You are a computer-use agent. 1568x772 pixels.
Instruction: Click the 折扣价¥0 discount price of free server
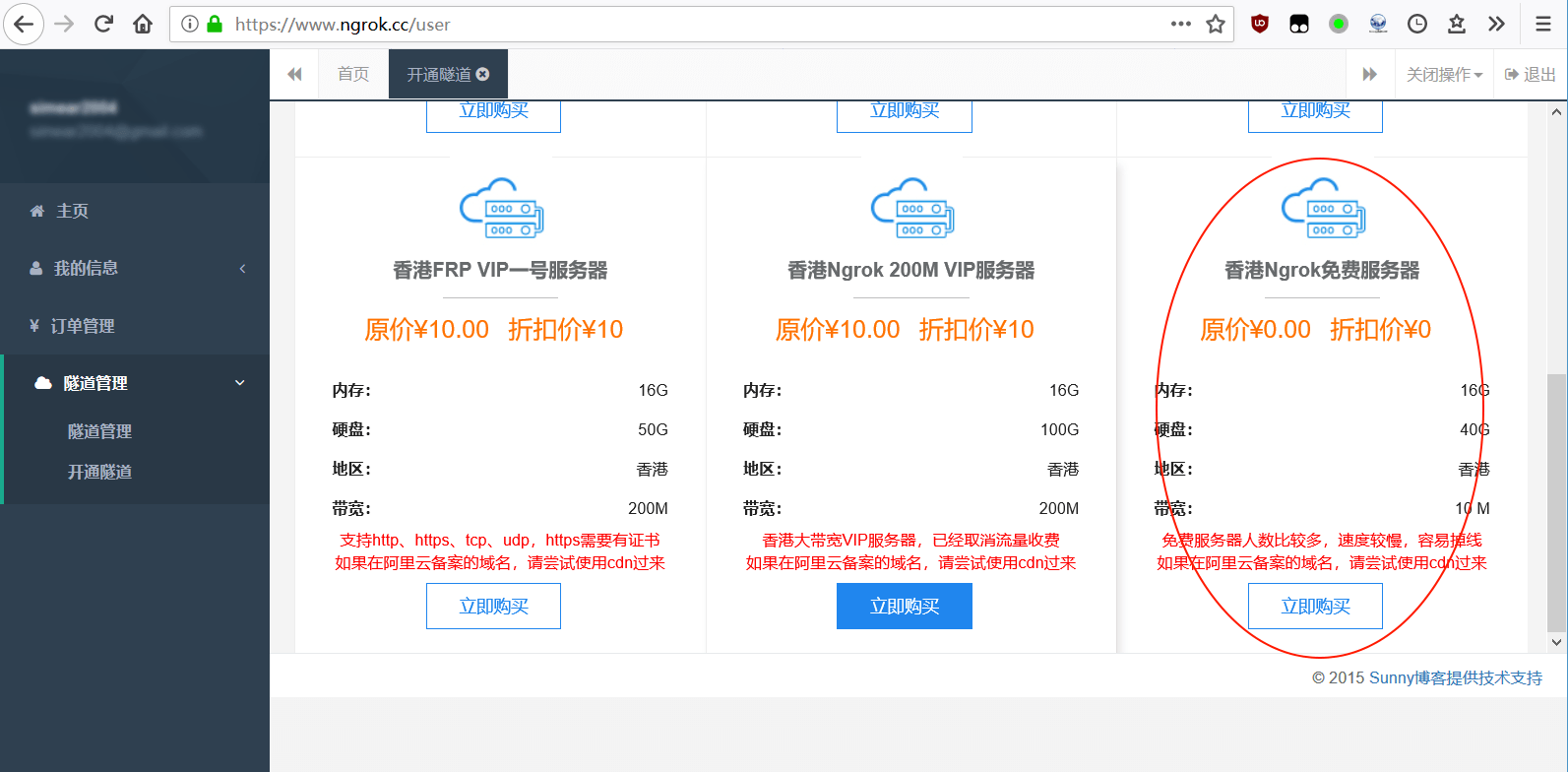(1380, 329)
